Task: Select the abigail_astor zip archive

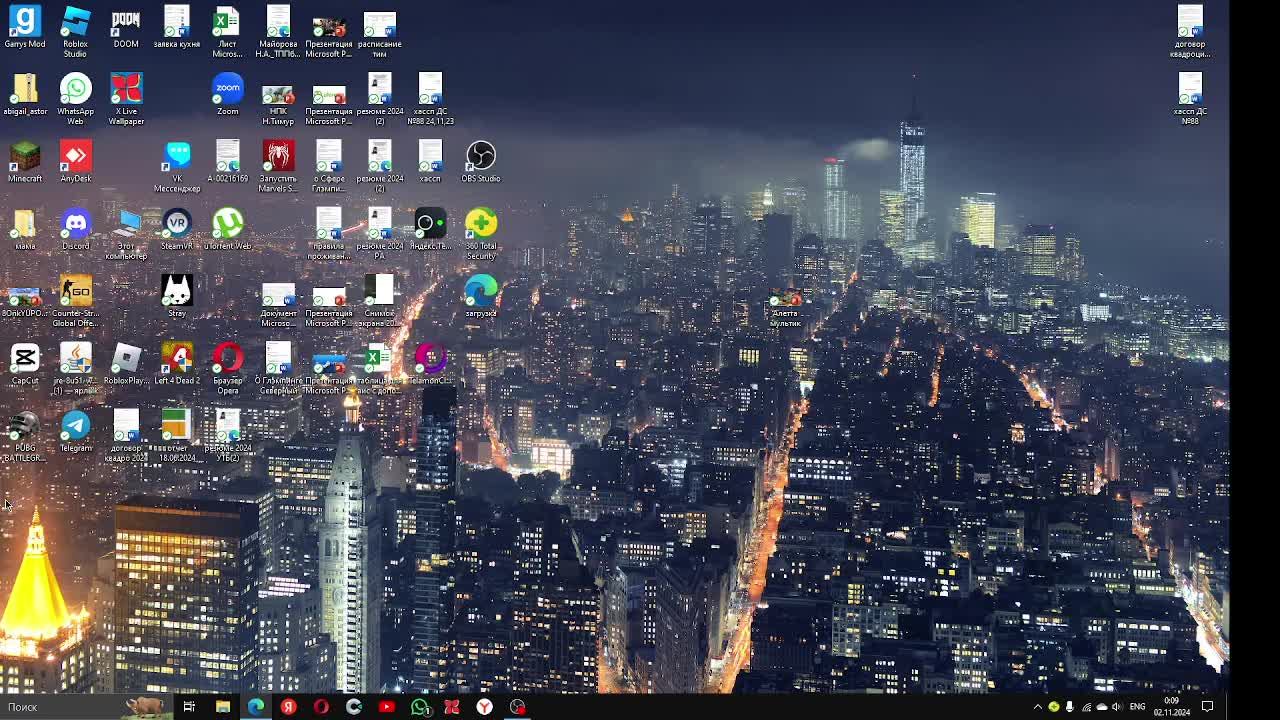Action: 25,95
